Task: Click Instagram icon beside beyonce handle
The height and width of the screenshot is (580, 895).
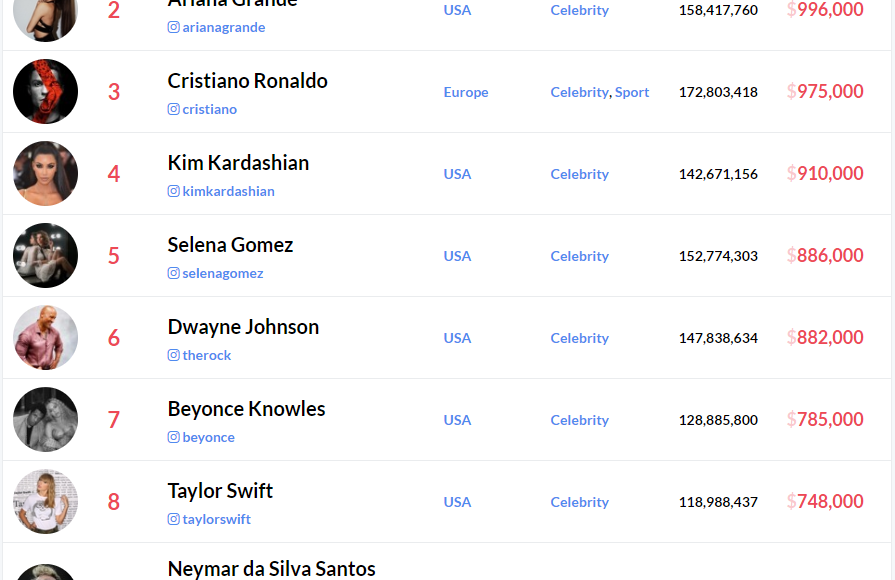Action: pos(174,437)
